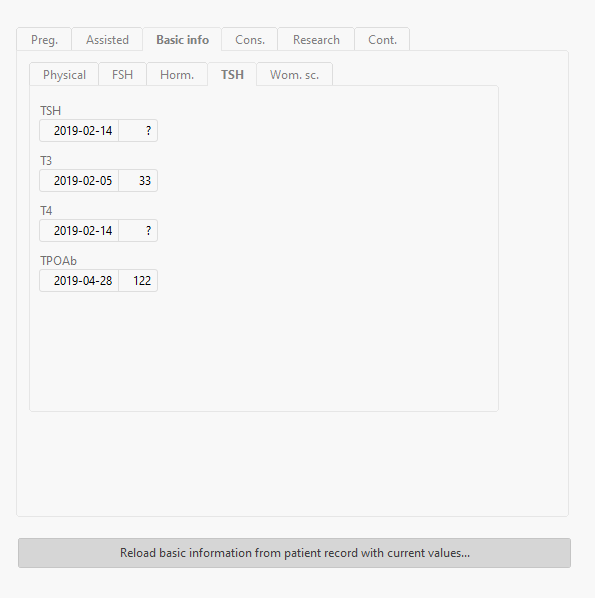The height and width of the screenshot is (598, 595).
Task: Open the Preg. tab
Action: pos(44,39)
